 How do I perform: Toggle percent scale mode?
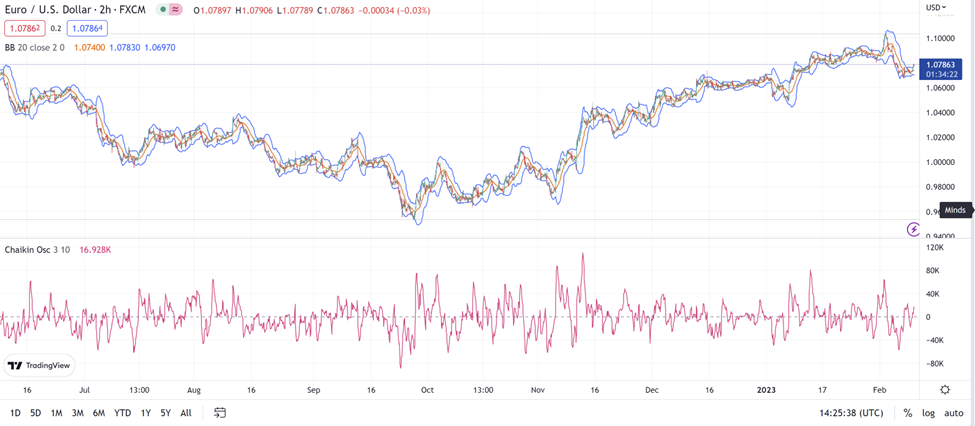908,413
